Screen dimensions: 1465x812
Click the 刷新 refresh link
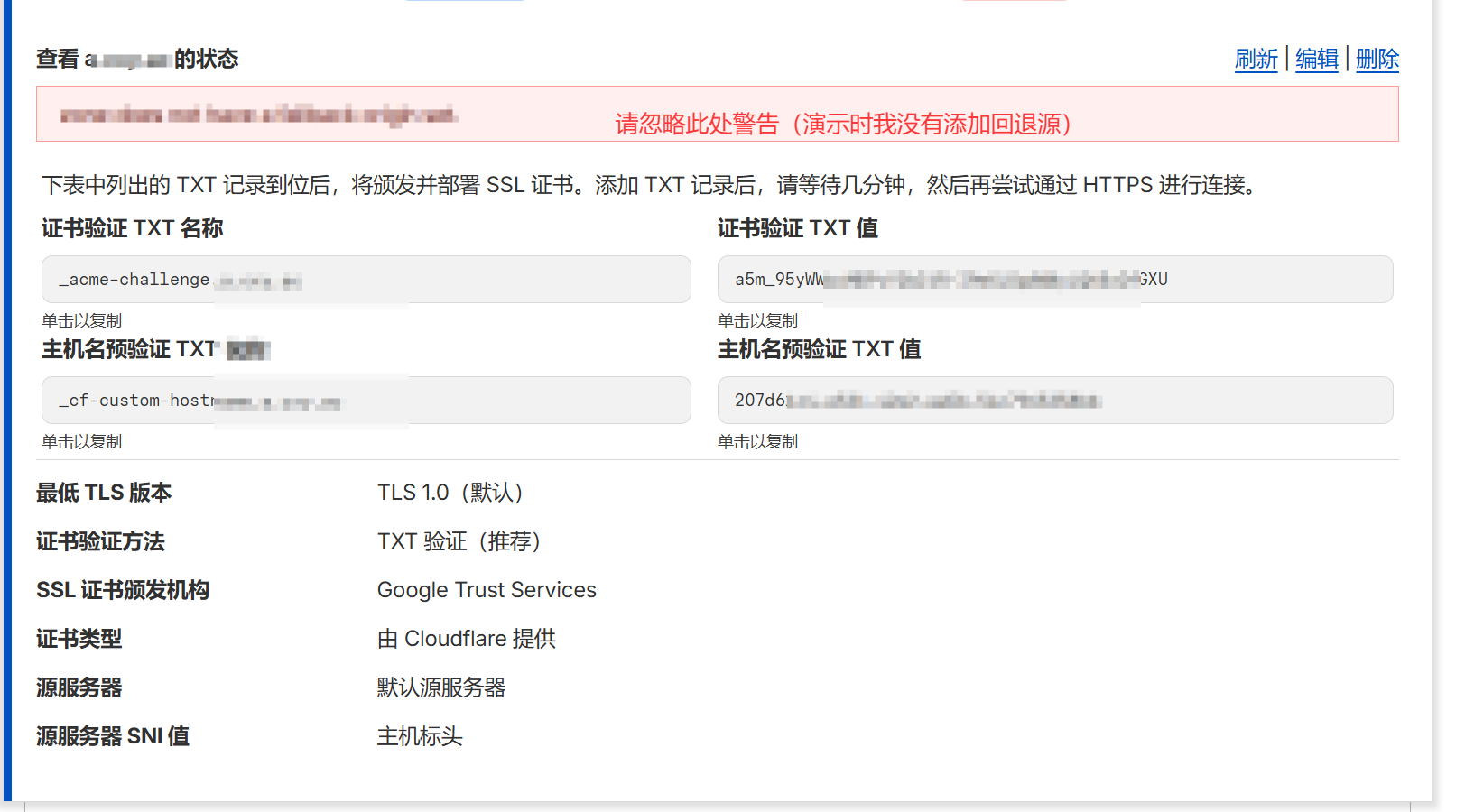click(1256, 60)
